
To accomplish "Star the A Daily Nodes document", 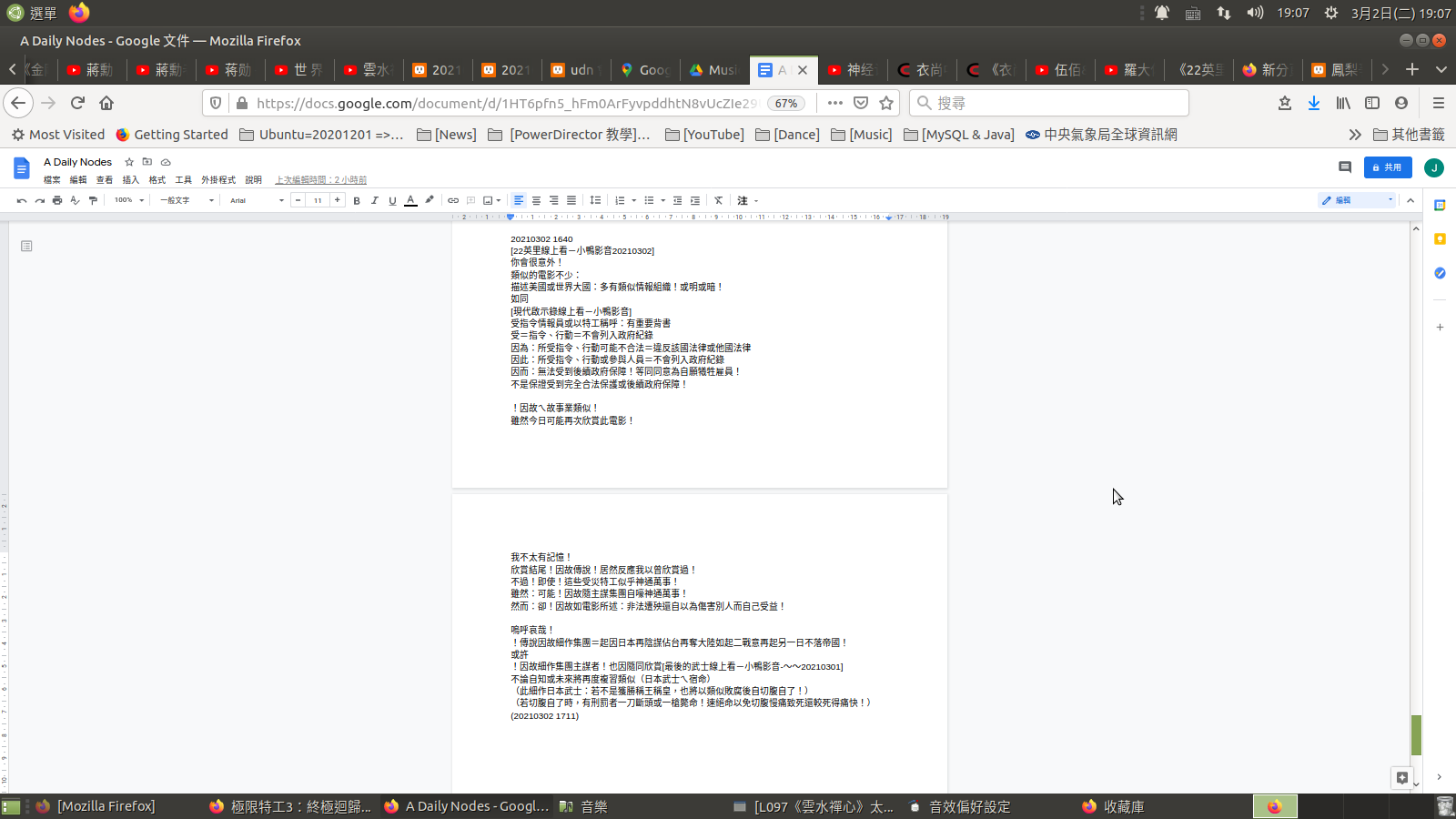I will click(x=129, y=162).
